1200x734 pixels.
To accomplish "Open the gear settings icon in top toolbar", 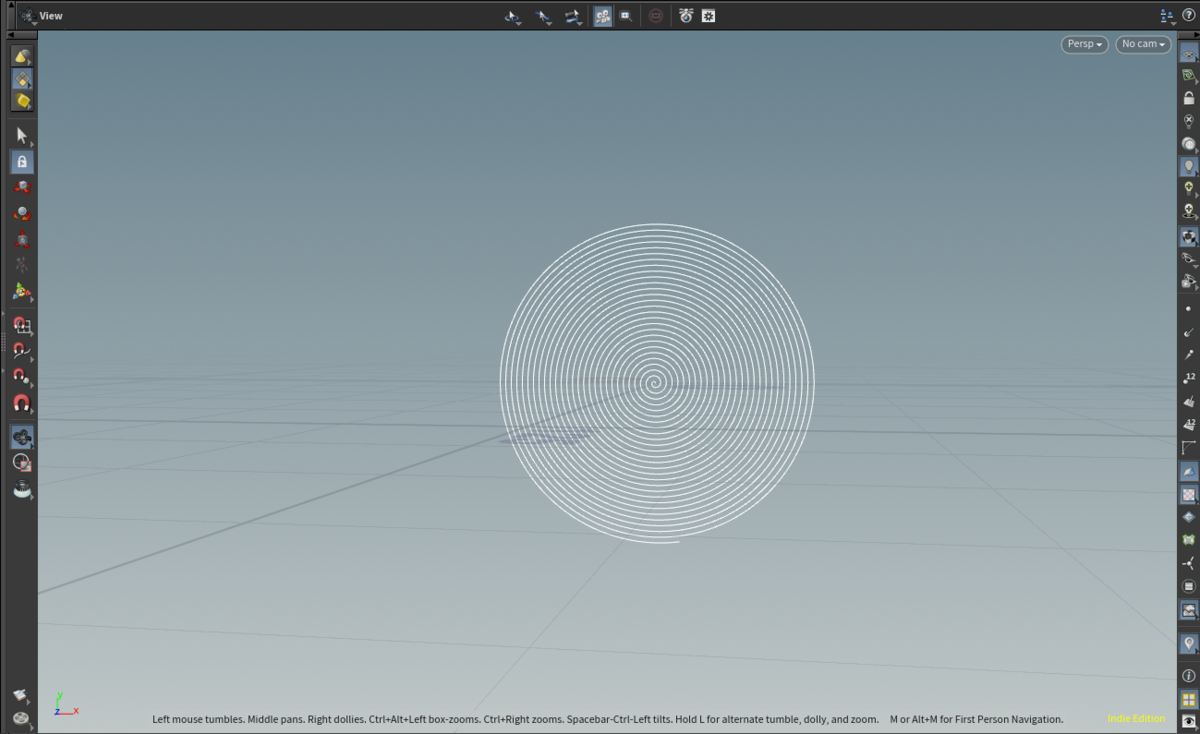I will (x=709, y=16).
